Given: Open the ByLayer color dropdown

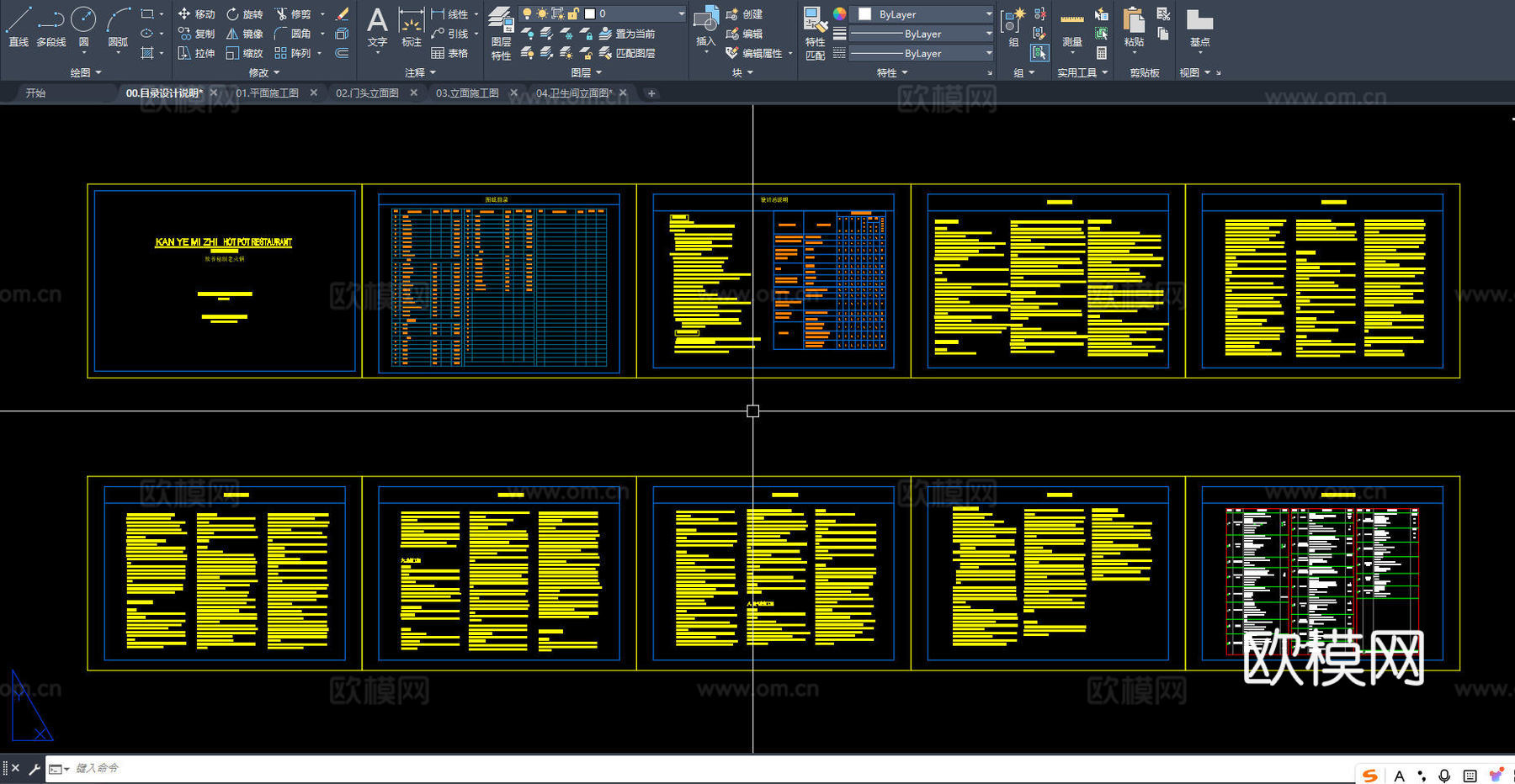Looking at the screenshot, I should (922, 14).
